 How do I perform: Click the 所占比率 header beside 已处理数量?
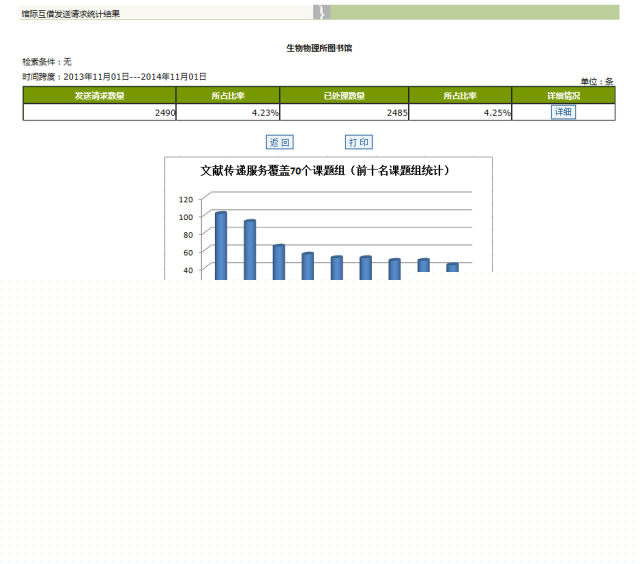(460, 96)
